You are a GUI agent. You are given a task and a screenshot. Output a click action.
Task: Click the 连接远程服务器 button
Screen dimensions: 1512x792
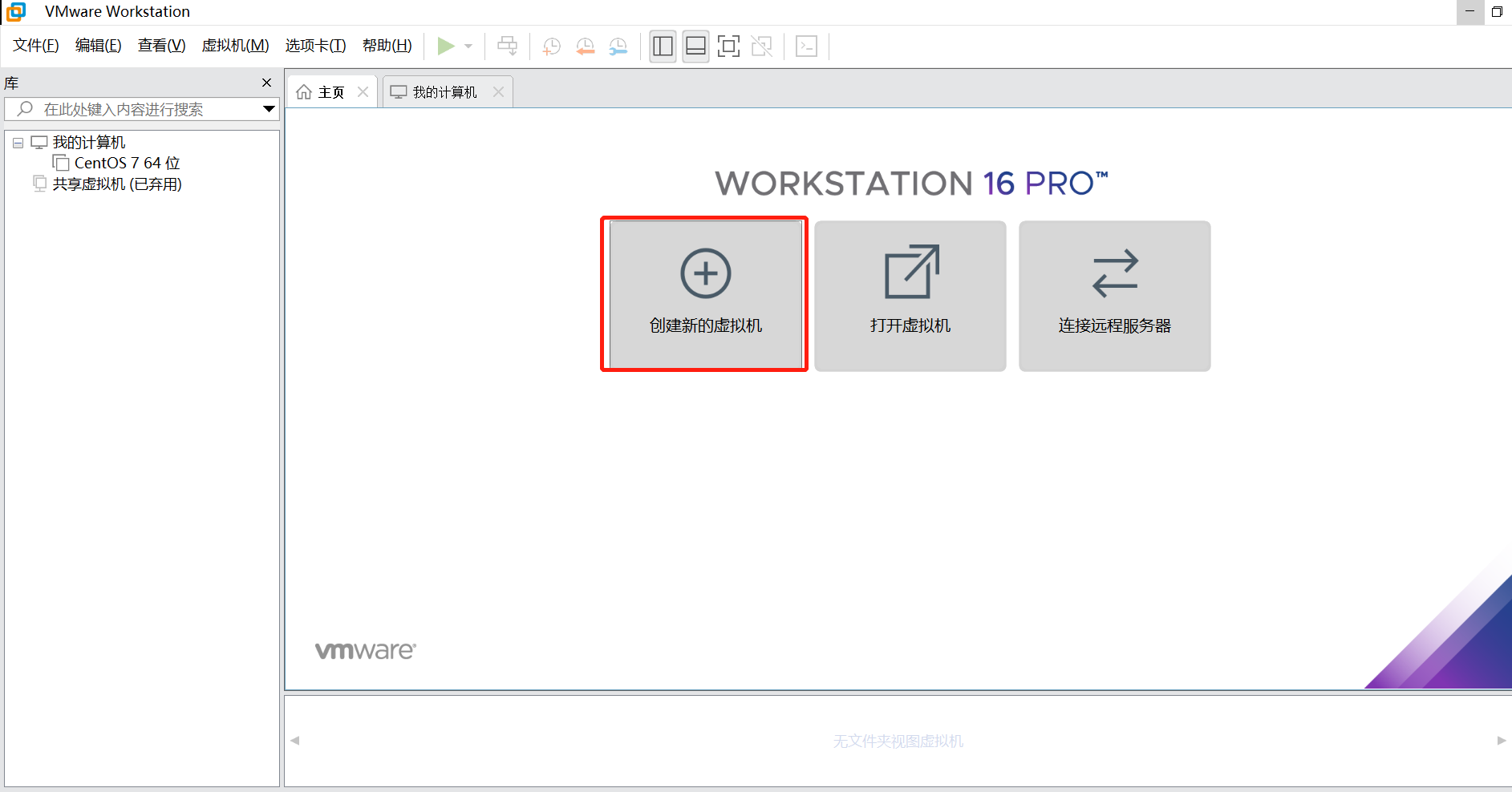1115,296
